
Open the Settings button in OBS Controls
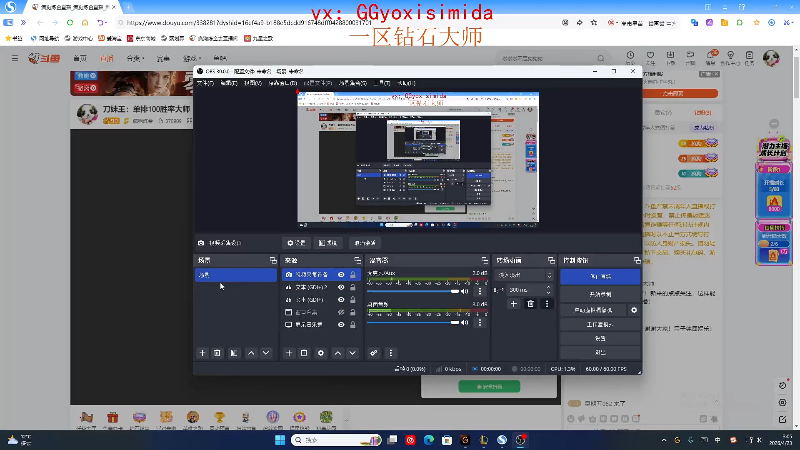600,338
